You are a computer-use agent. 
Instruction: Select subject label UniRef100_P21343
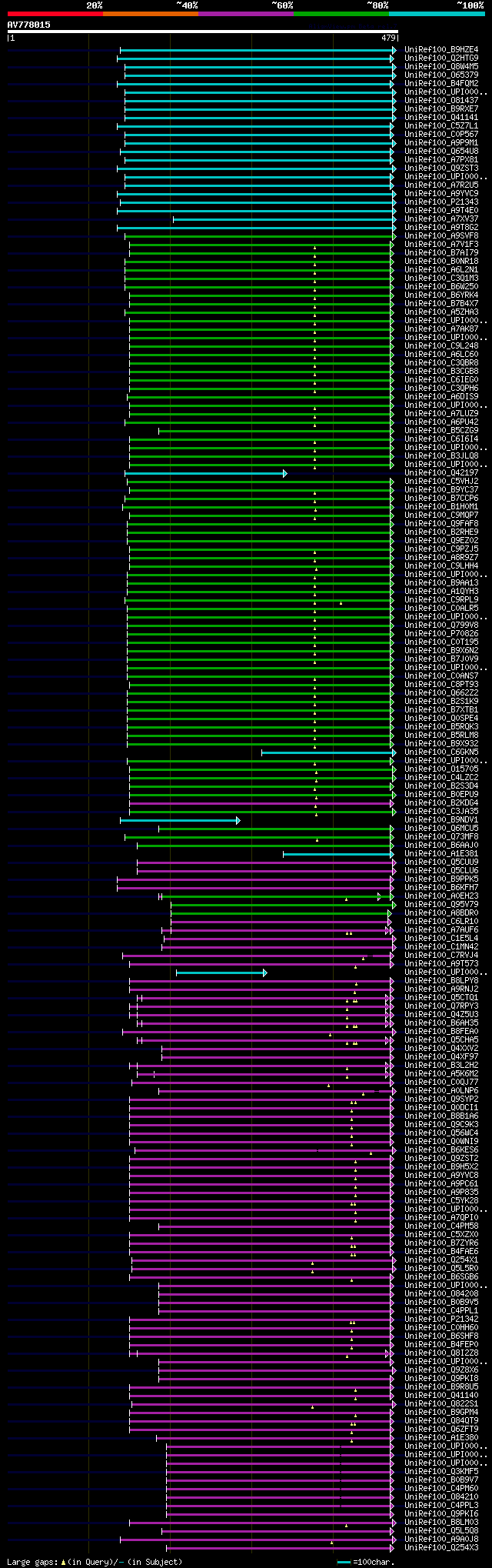[441, 202]
